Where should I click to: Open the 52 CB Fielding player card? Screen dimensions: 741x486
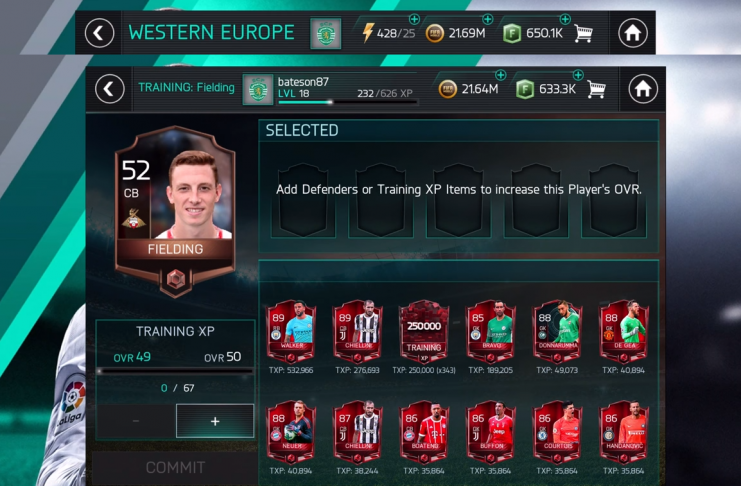point(175,212)
